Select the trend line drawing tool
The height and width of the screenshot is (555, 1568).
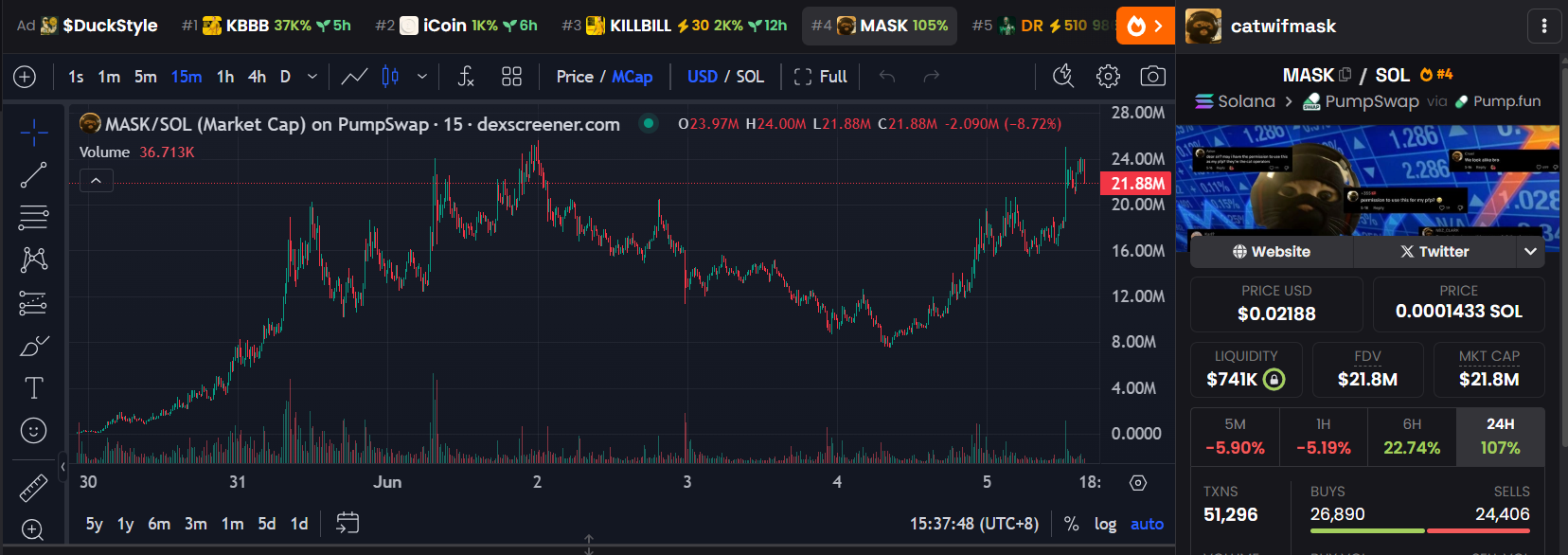coord(33,174)
